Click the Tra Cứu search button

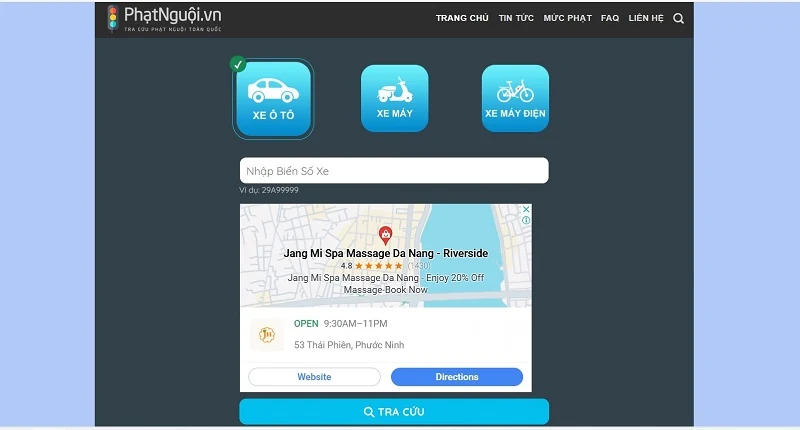coord(394,412)
